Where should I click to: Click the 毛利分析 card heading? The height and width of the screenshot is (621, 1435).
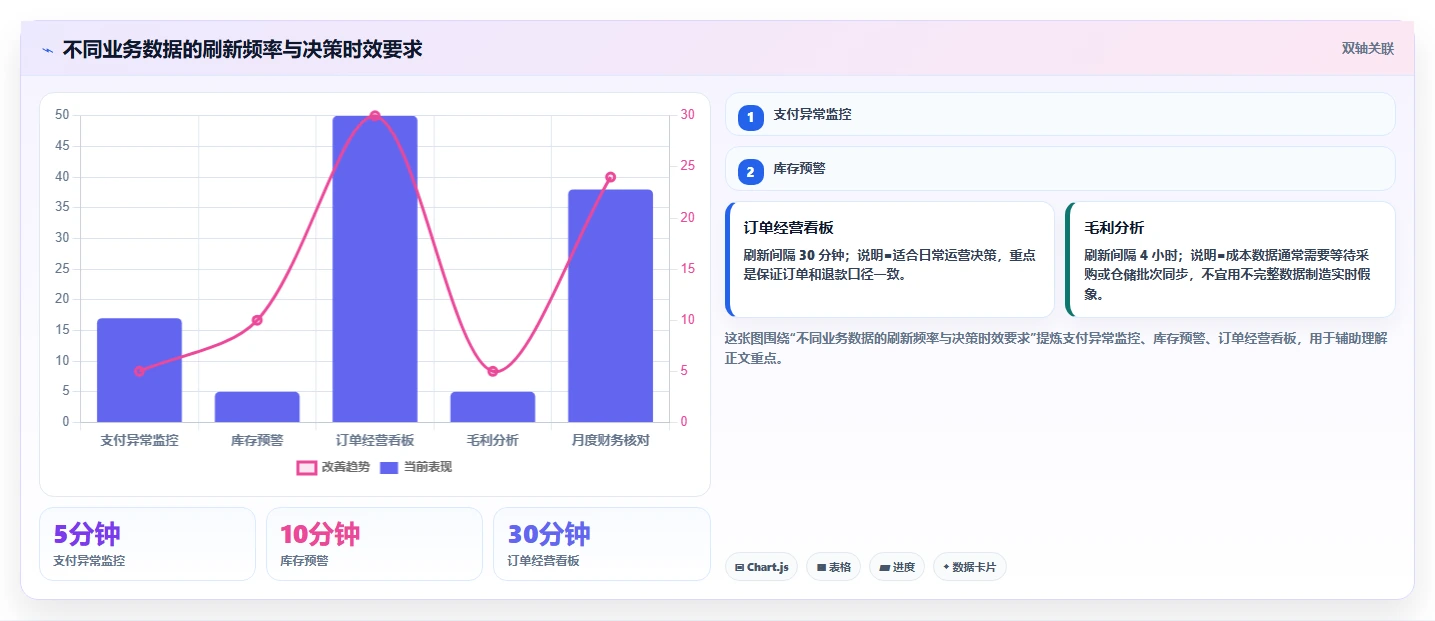click(x=1114, y=227)
